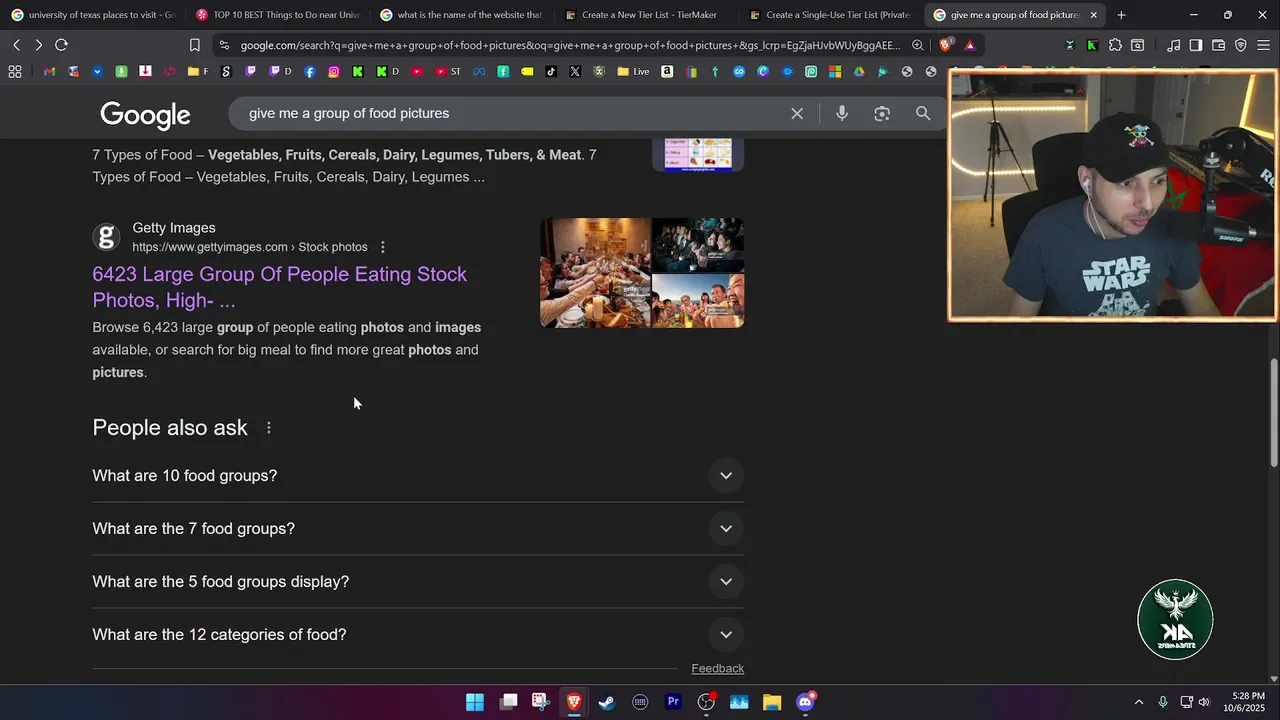Open the Getty Images thumbnail collage
The image size is (1280, 720).
[642, 273]
